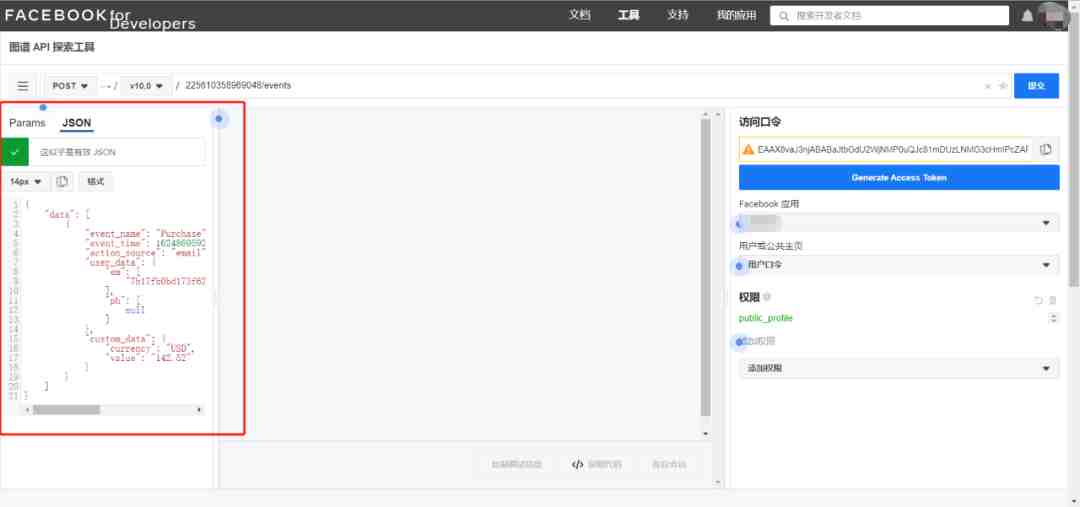Switch to the Params tab
Viewport: 1080px width, 507px height.
pos(28,123)
